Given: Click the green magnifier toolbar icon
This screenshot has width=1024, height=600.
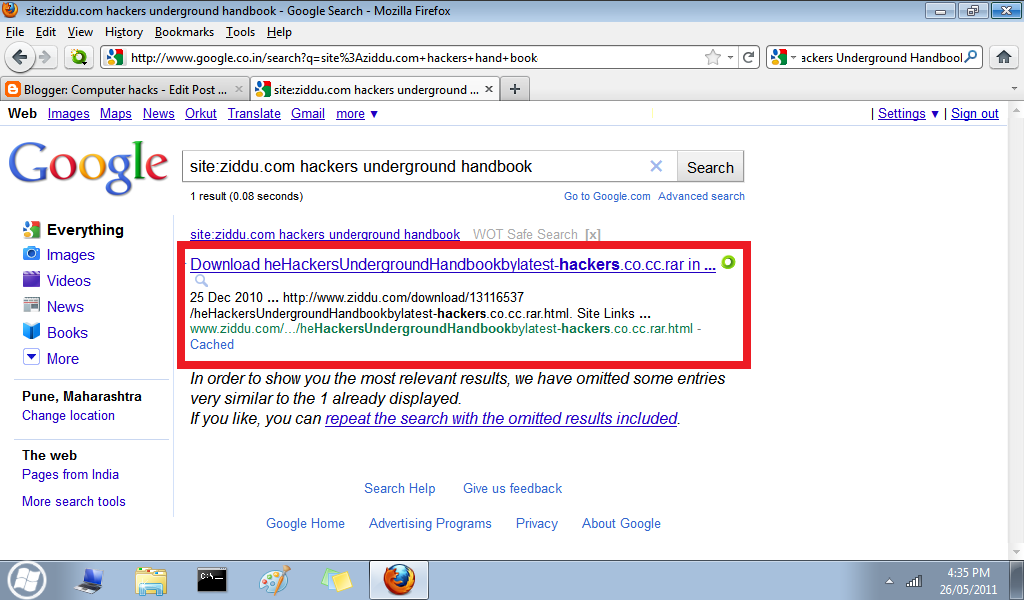Looking at the screenshot, I should pos(79,57).
